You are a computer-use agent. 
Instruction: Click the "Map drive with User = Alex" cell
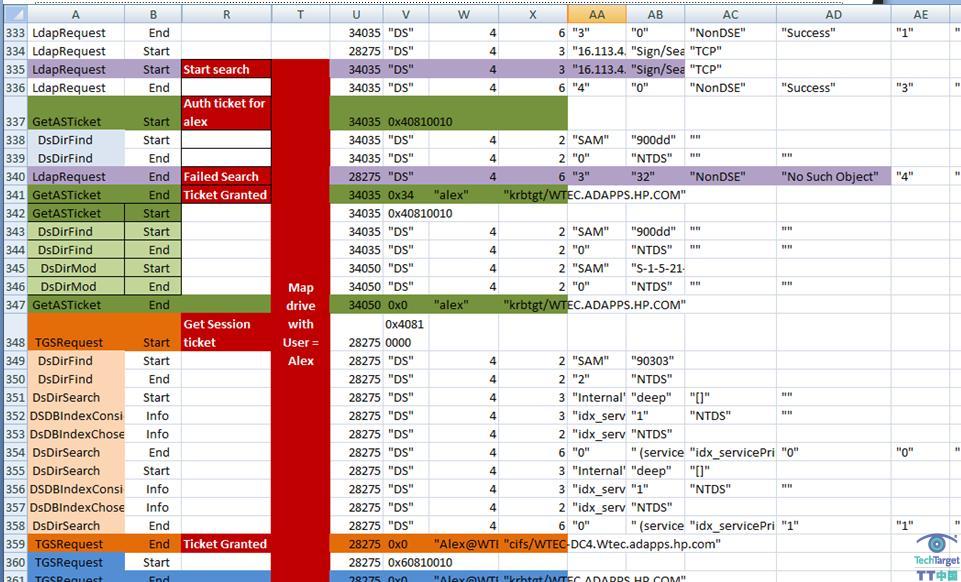[300, 323]
